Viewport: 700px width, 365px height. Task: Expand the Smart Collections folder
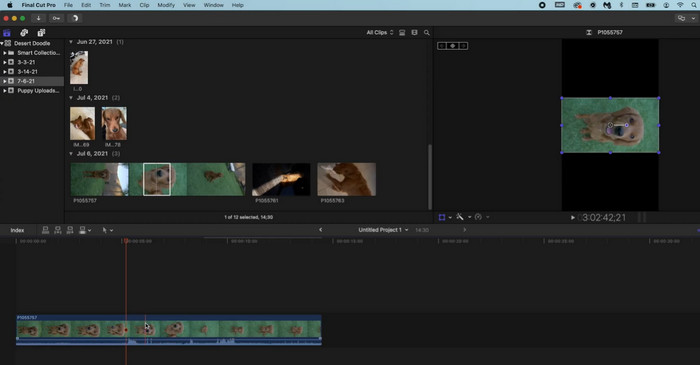pyautogui.click(x=5, y=53)
